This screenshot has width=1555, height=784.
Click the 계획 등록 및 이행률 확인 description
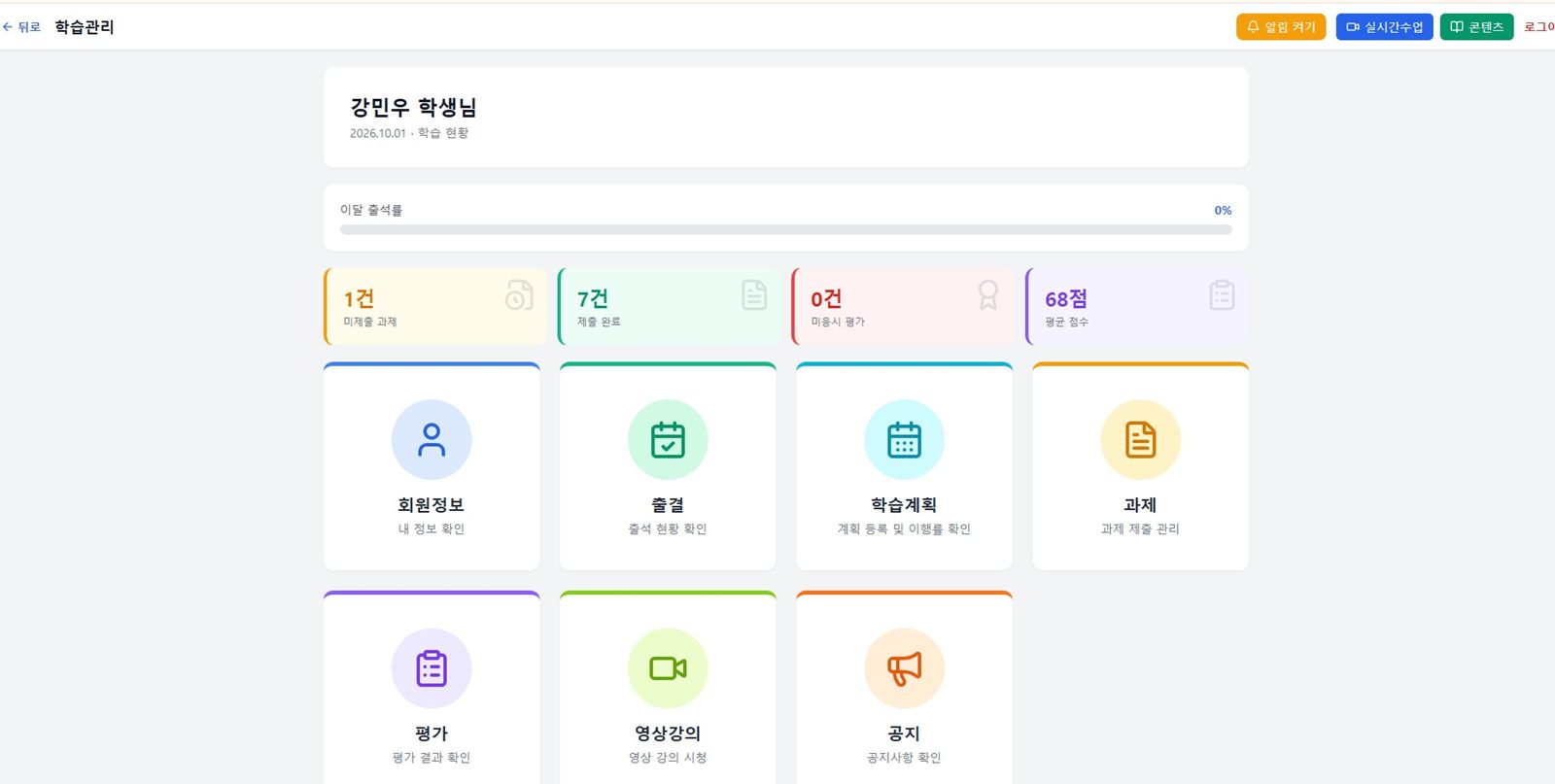[x=904, y=528]
